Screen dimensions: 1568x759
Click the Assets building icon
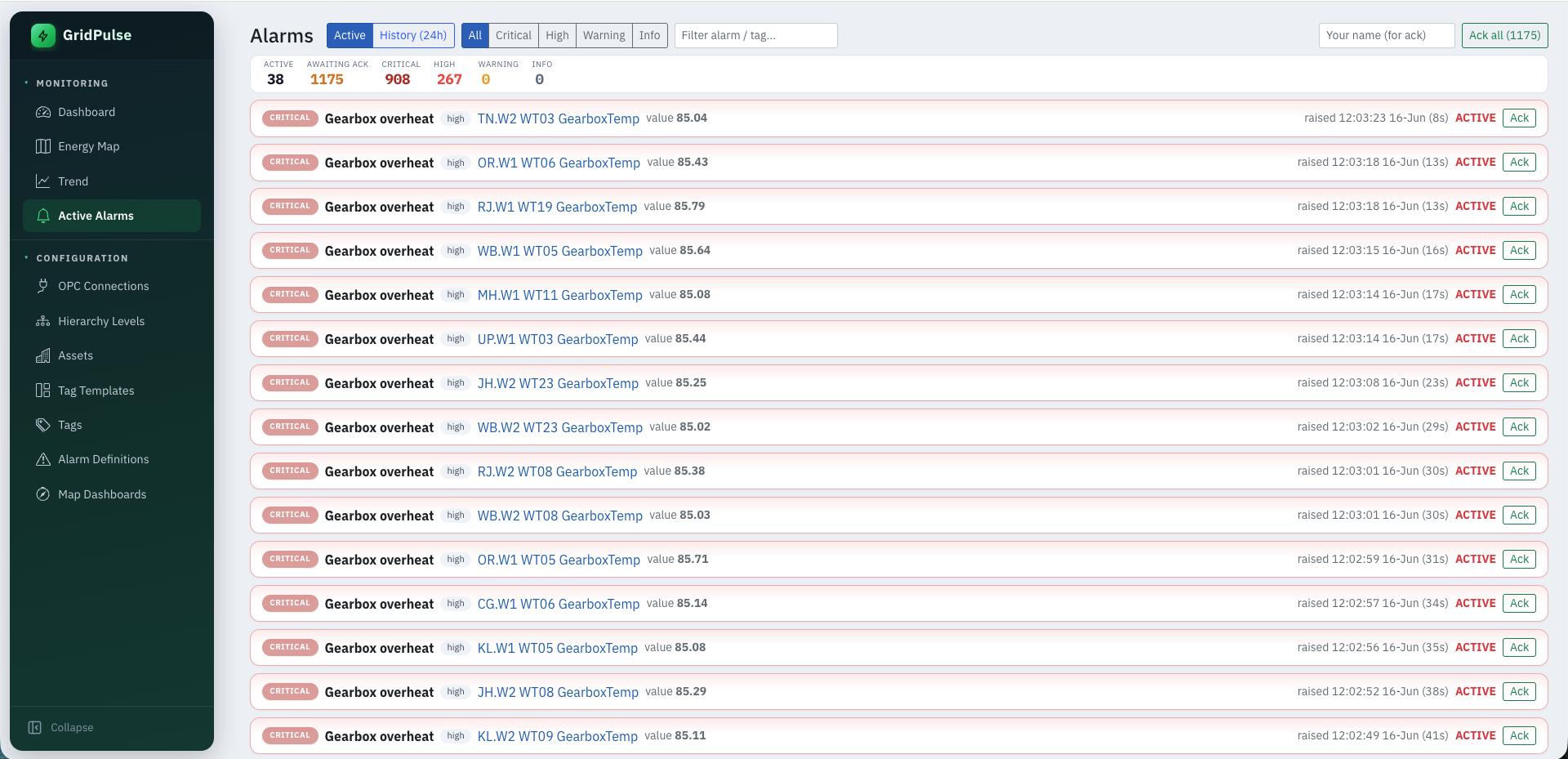point(43,355)
